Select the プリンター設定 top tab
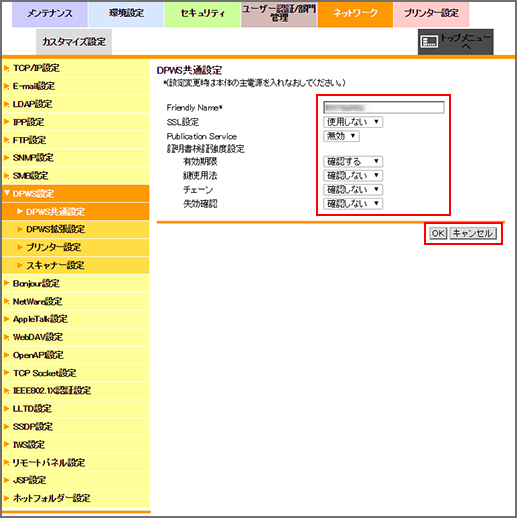The height and width of the screenshot is (518, 517). click(x=431, y=14)
